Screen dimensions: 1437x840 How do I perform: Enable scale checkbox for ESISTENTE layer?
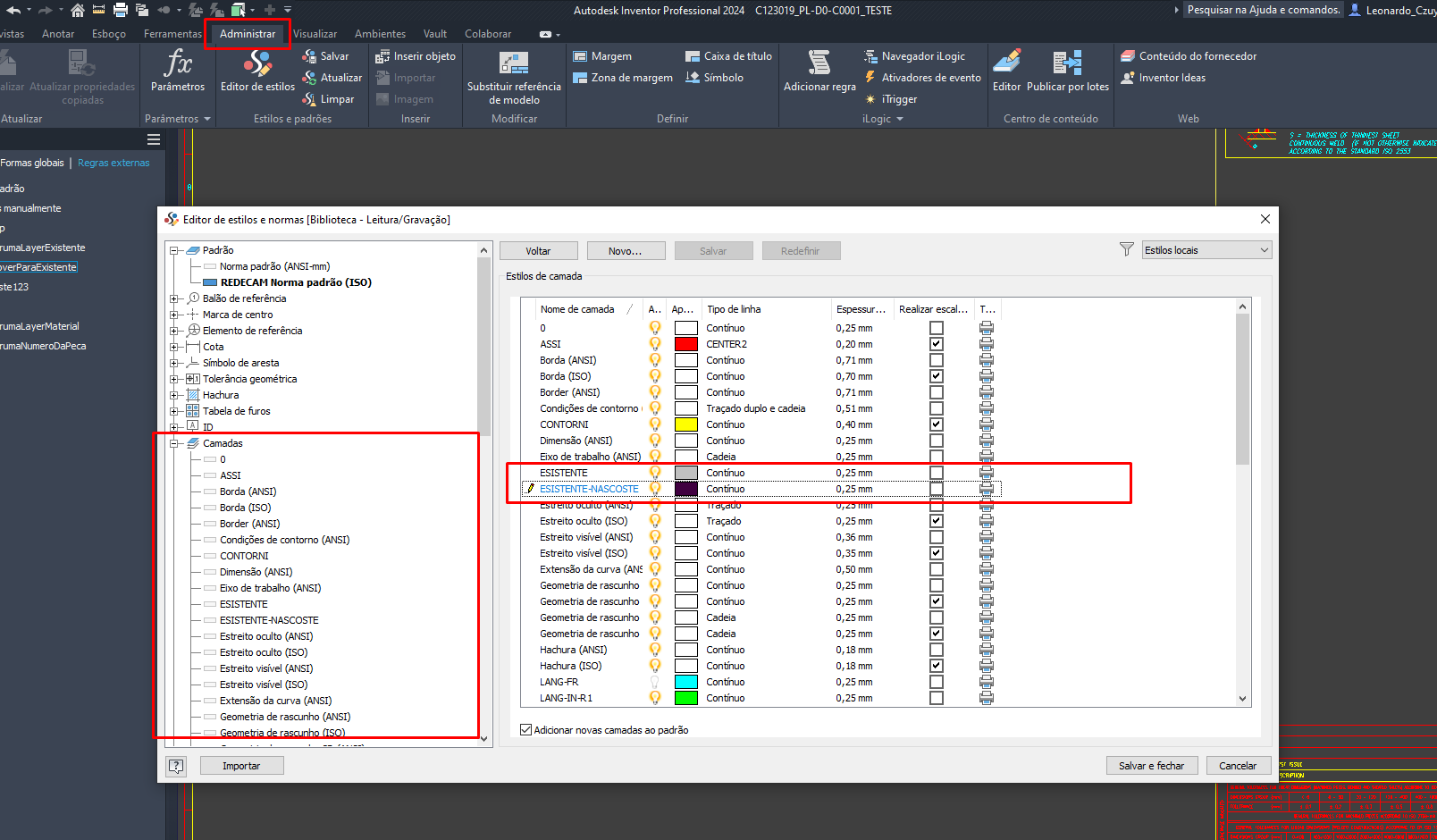point(936,473)
